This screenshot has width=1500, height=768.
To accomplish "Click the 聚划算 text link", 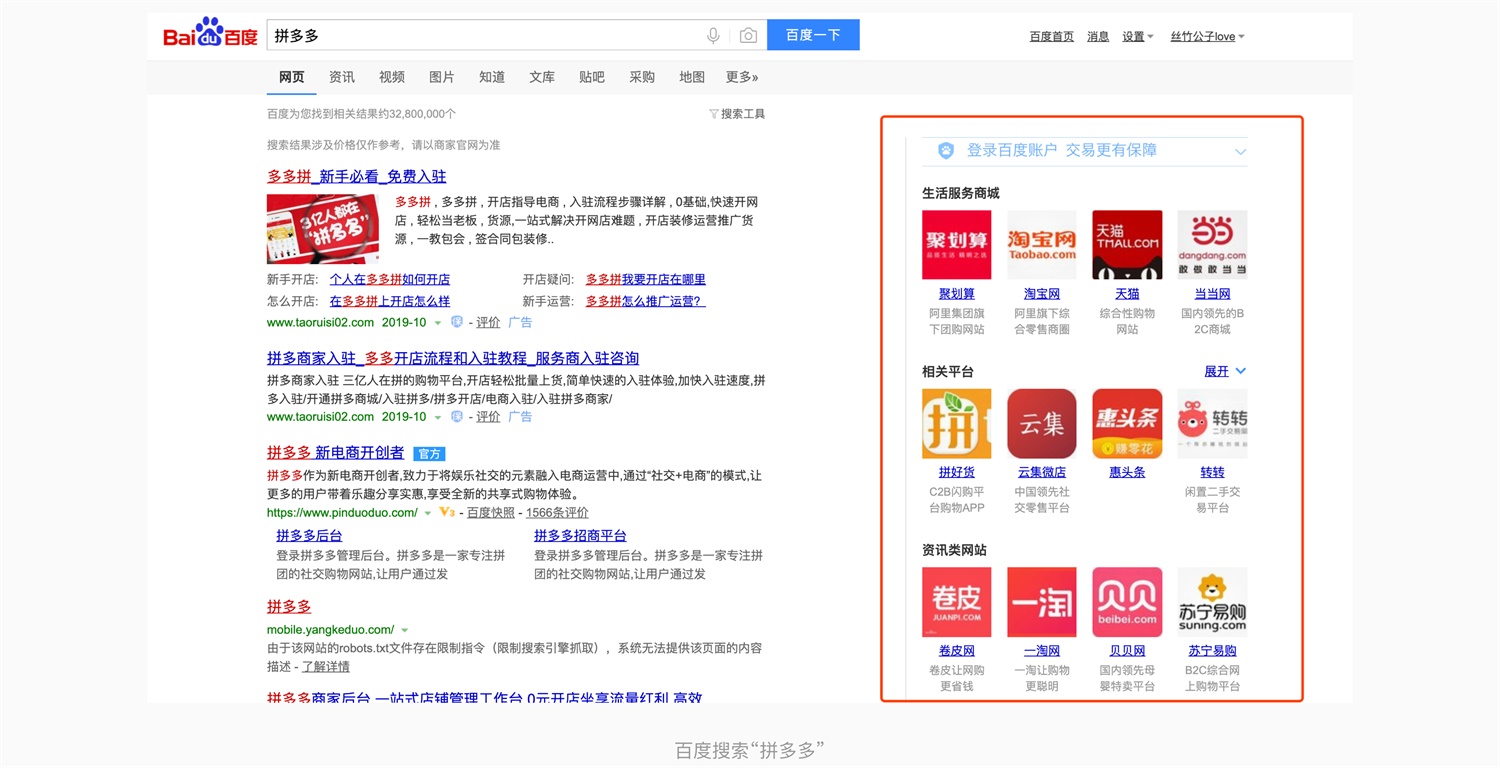I will 956,294.
